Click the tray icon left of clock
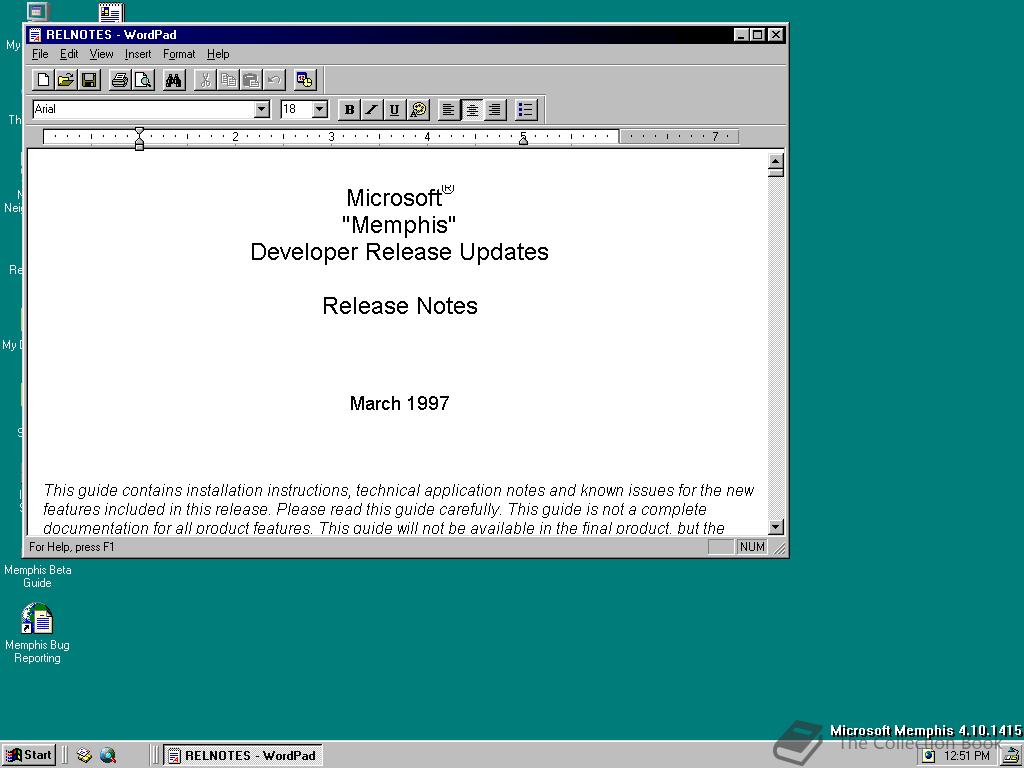This screenshot has width=1024, height=768. 929,756
